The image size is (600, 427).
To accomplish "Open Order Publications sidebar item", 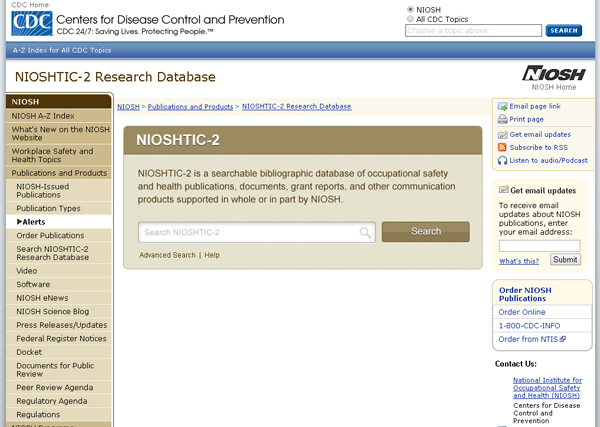I will [59, 235].
